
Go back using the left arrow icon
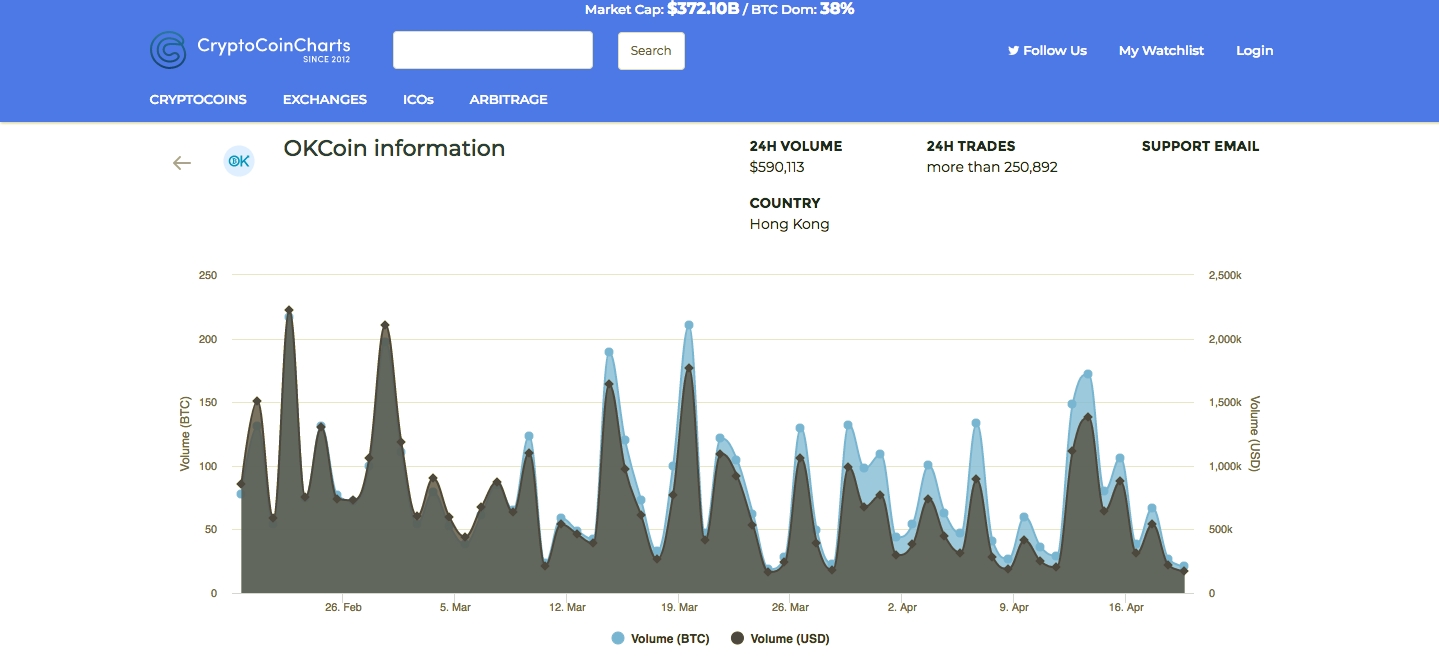click(182, 163)
